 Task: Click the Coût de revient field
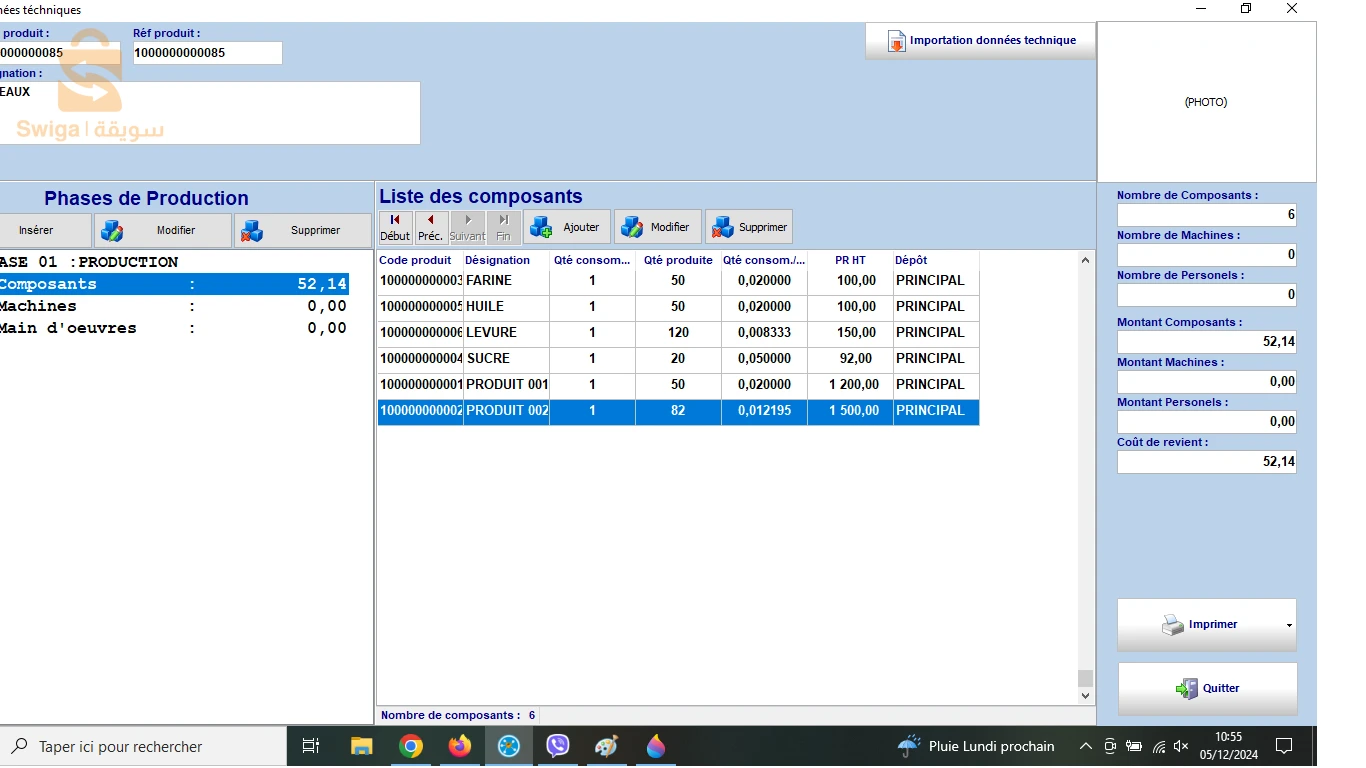coord(1206,462)
